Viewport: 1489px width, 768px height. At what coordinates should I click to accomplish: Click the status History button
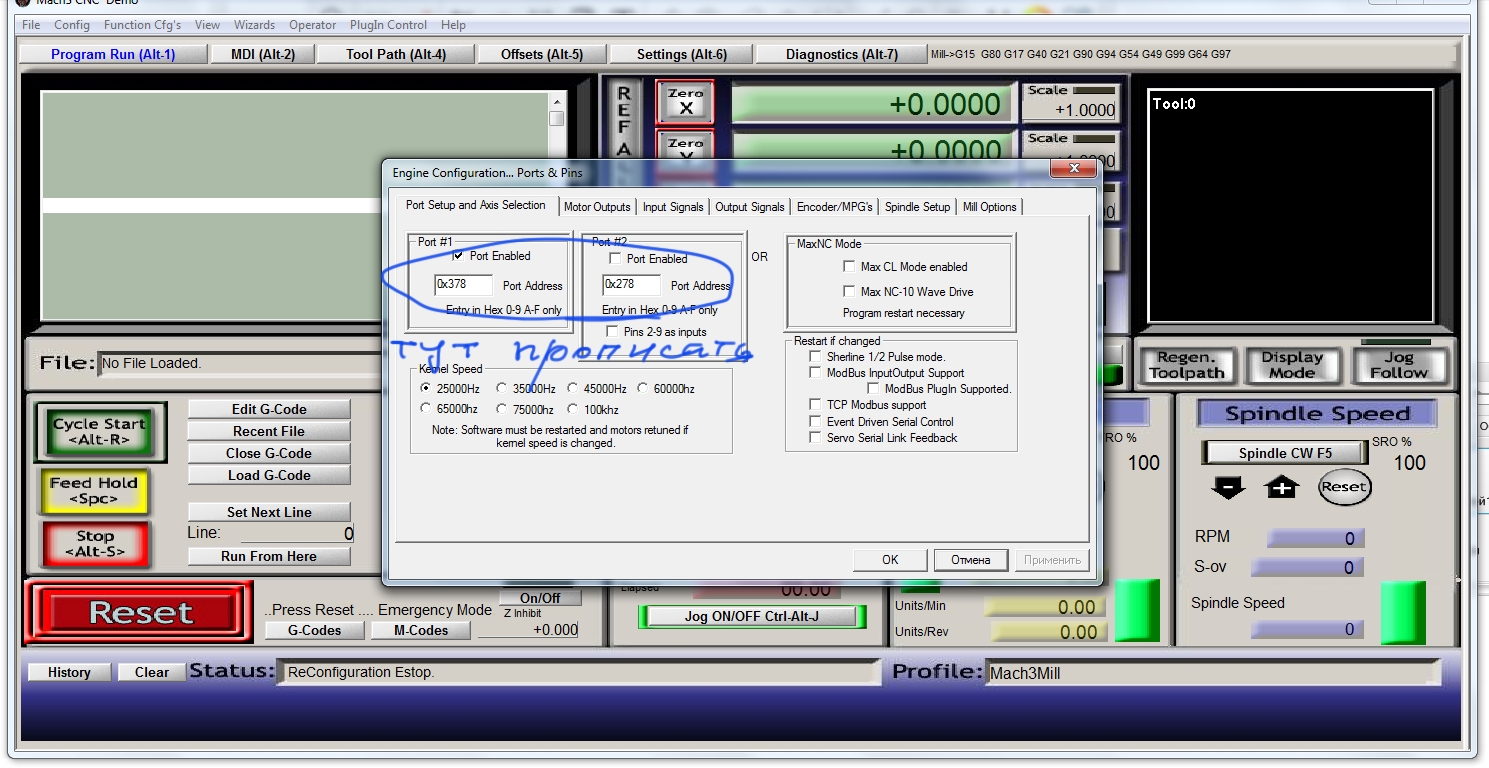[x=69, y=672]
